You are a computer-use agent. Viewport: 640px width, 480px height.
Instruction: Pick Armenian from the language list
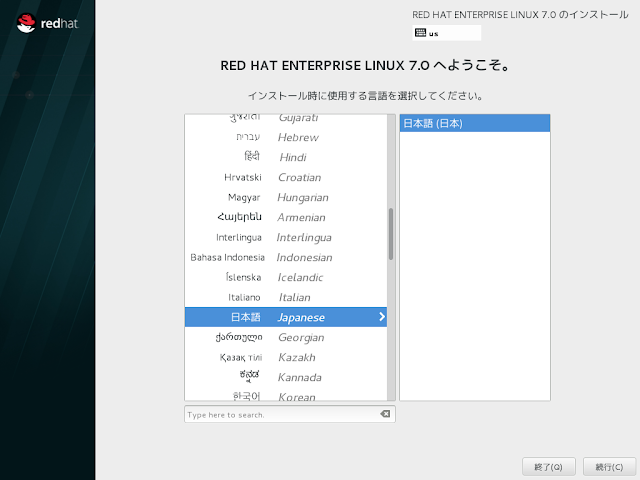(286, 217)
